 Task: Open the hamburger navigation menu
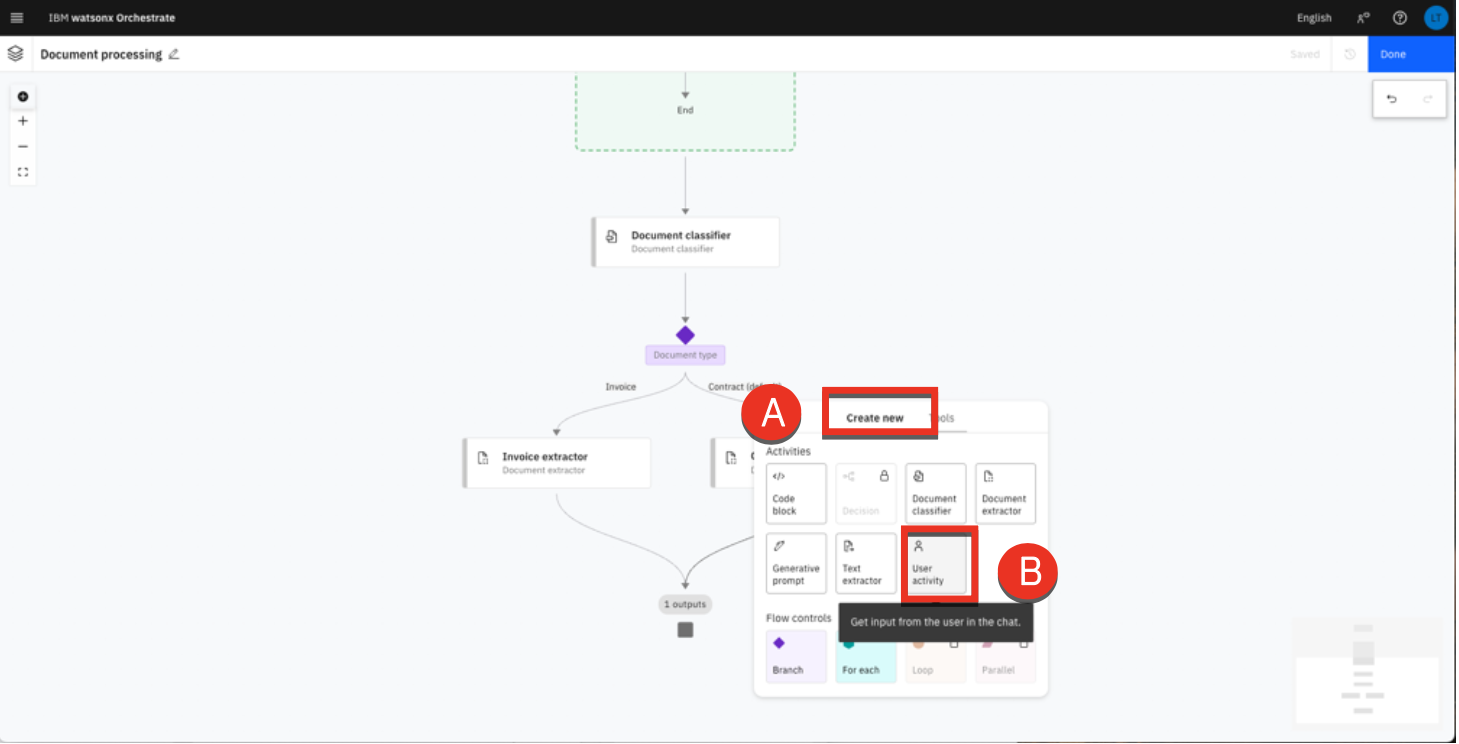point(16,18)
